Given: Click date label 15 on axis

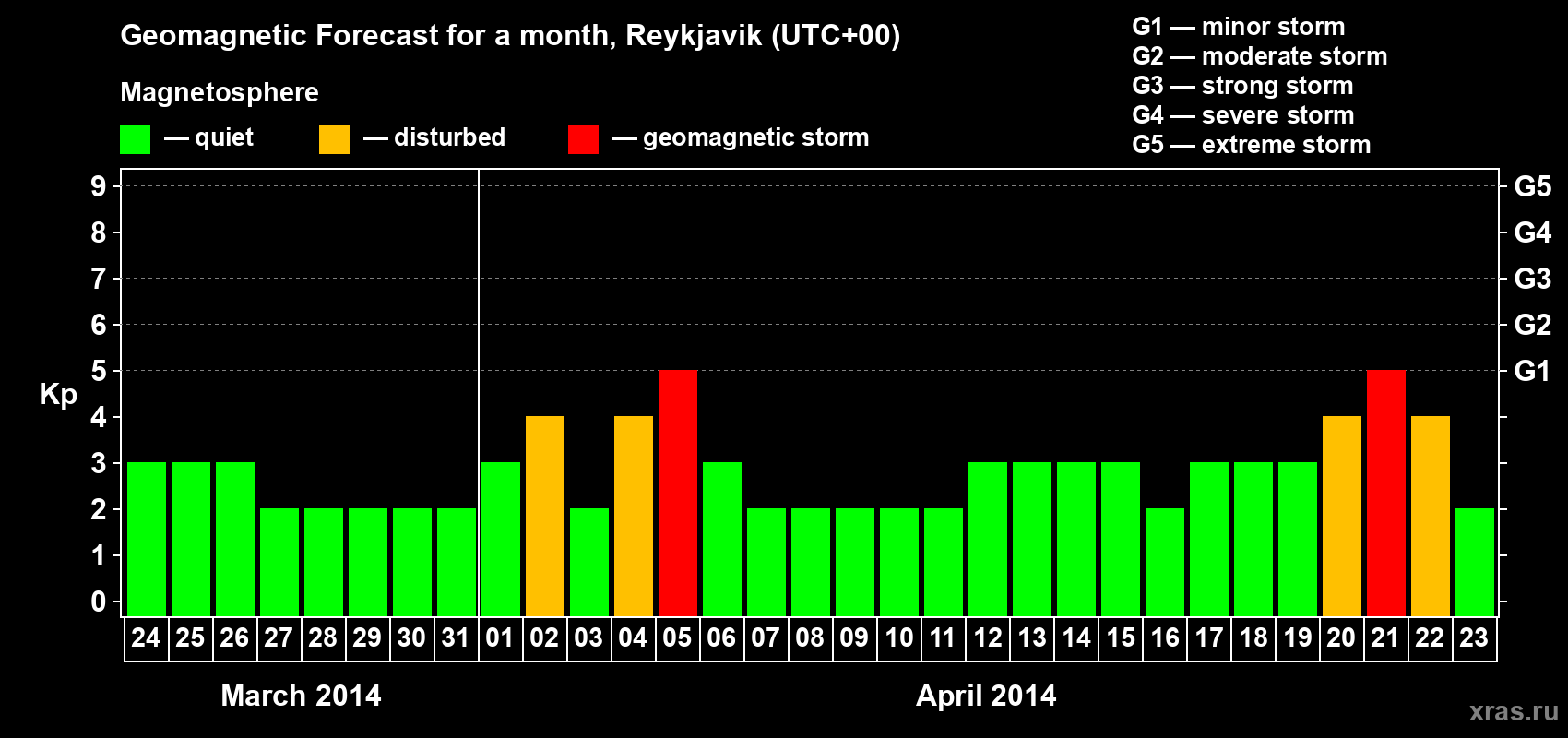Looking at the screenshot, I should 1121,637.
